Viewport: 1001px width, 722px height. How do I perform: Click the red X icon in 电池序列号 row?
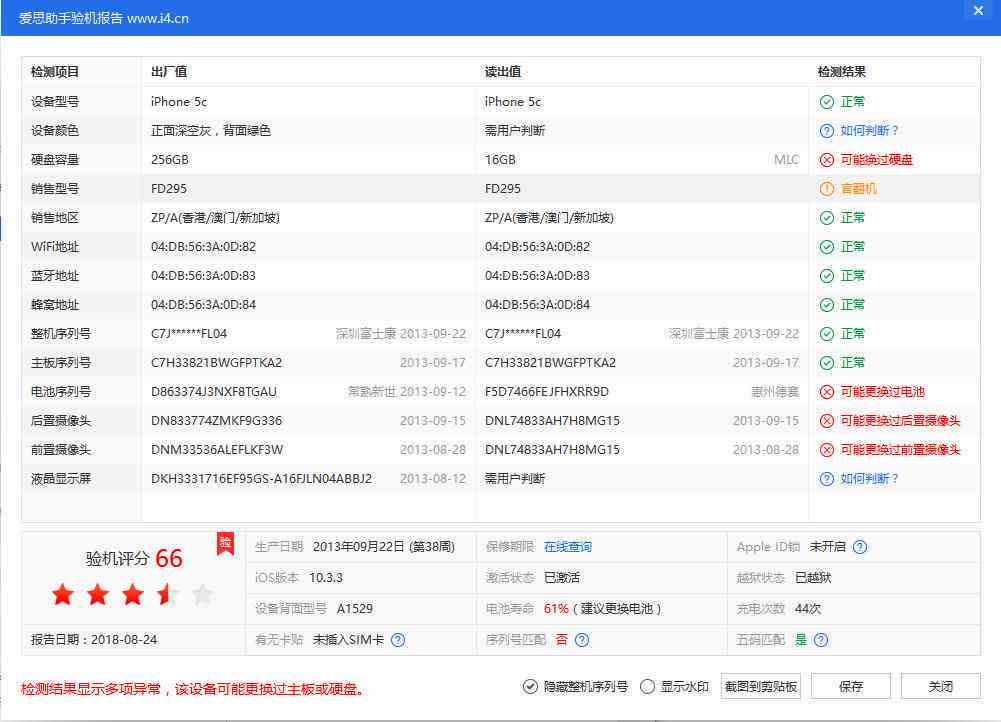pos(827,392)
